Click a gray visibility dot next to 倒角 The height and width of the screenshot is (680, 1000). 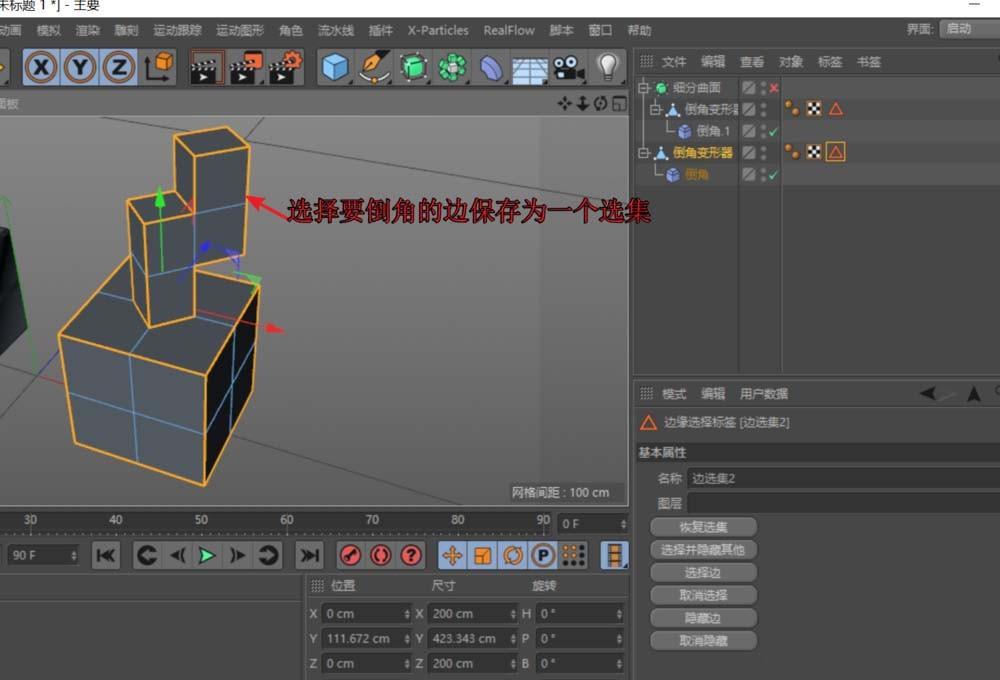(763, 170)
